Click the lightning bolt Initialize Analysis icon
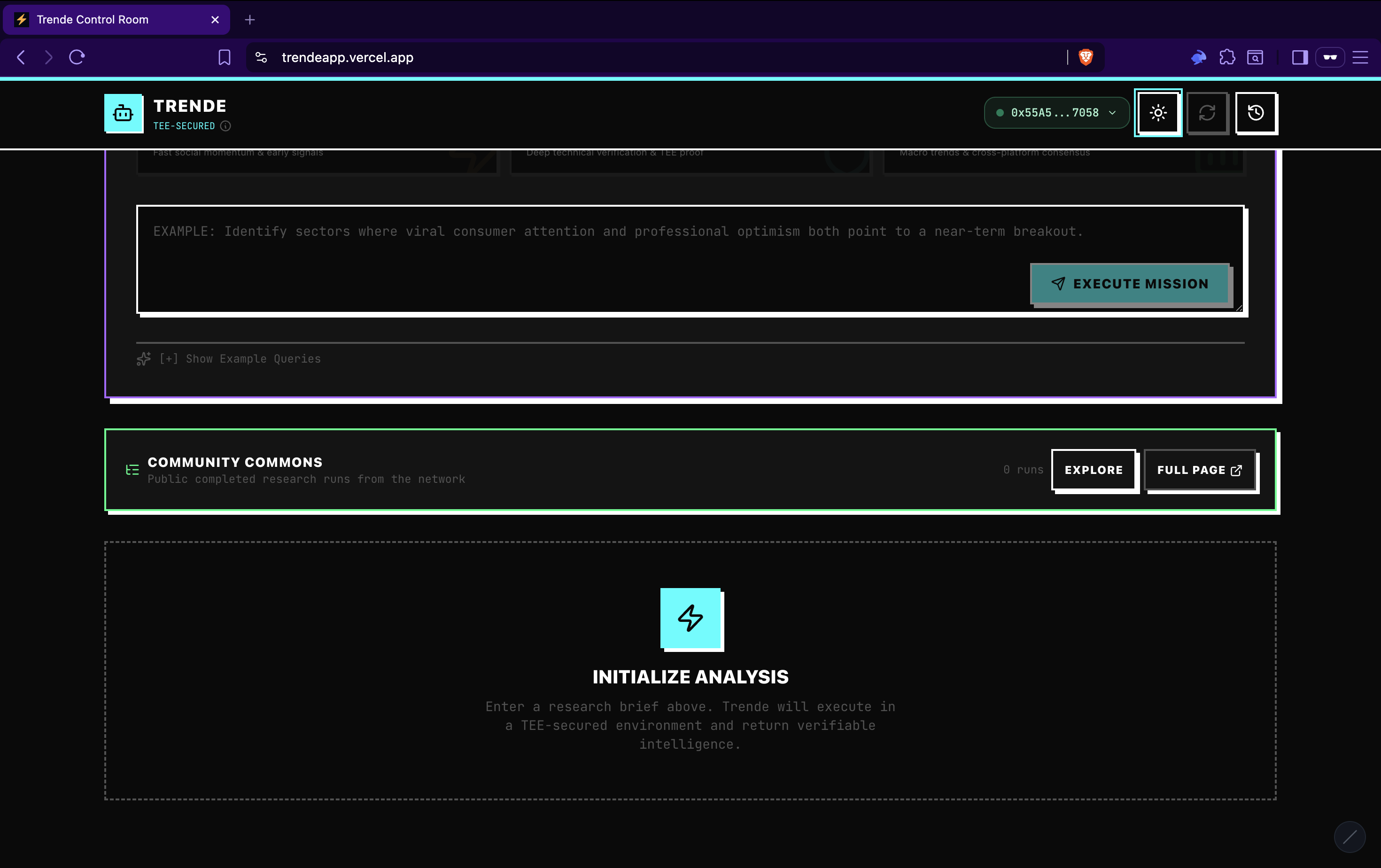The height and width of the screenshot is (868, 1381). point(690,618)
